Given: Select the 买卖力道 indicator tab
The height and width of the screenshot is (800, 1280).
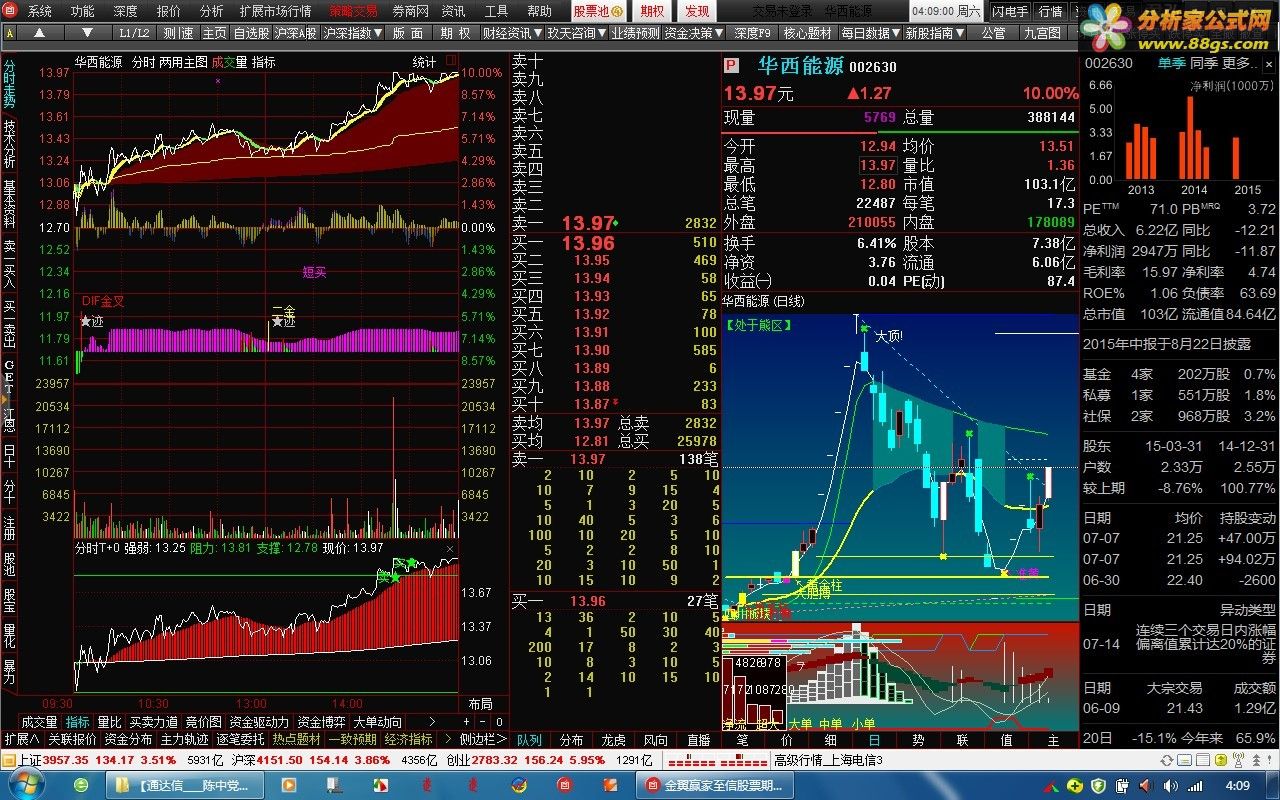Looking at the screenshot, I should click(153, 722).
